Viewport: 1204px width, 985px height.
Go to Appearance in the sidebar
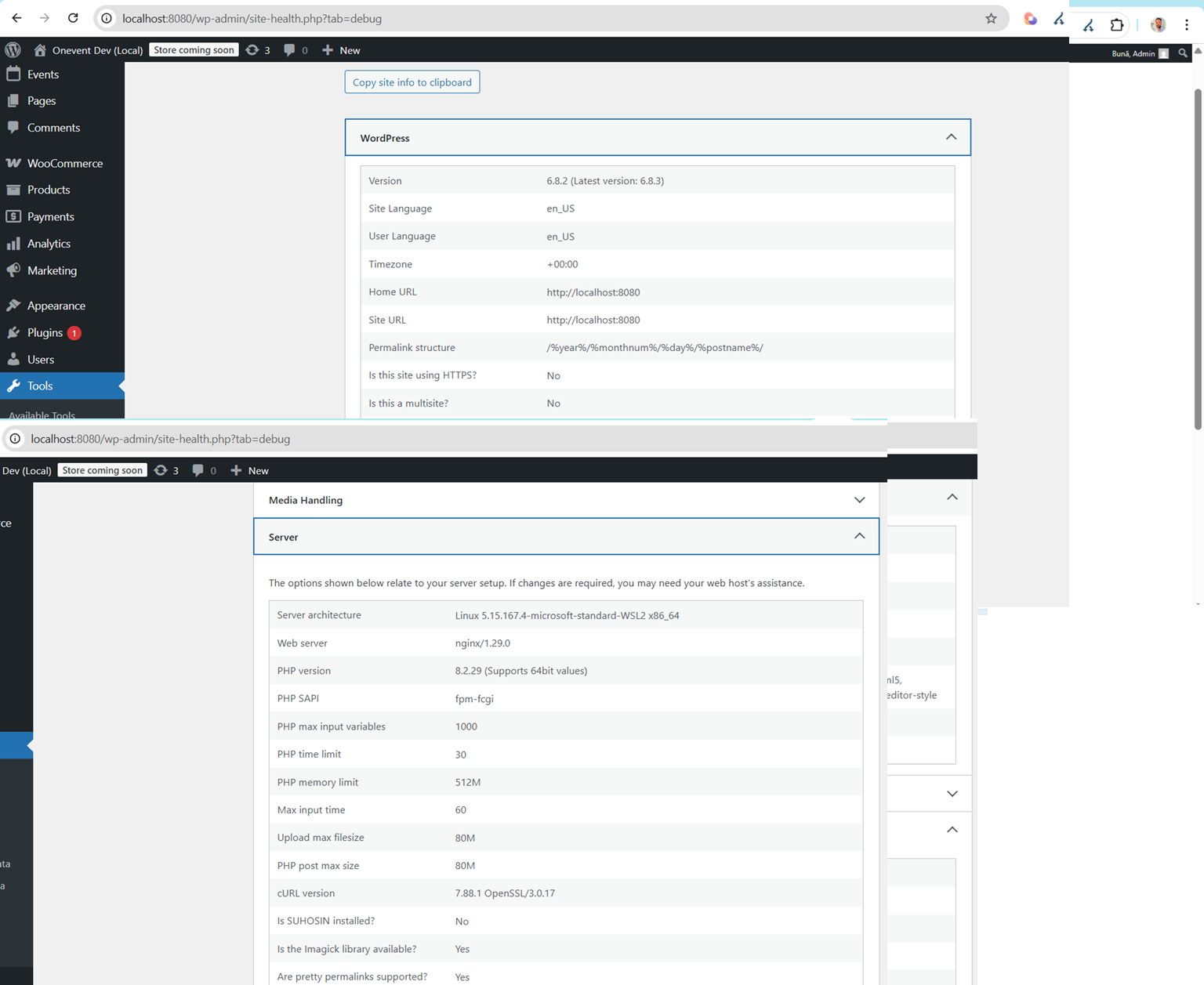point(56,306)
